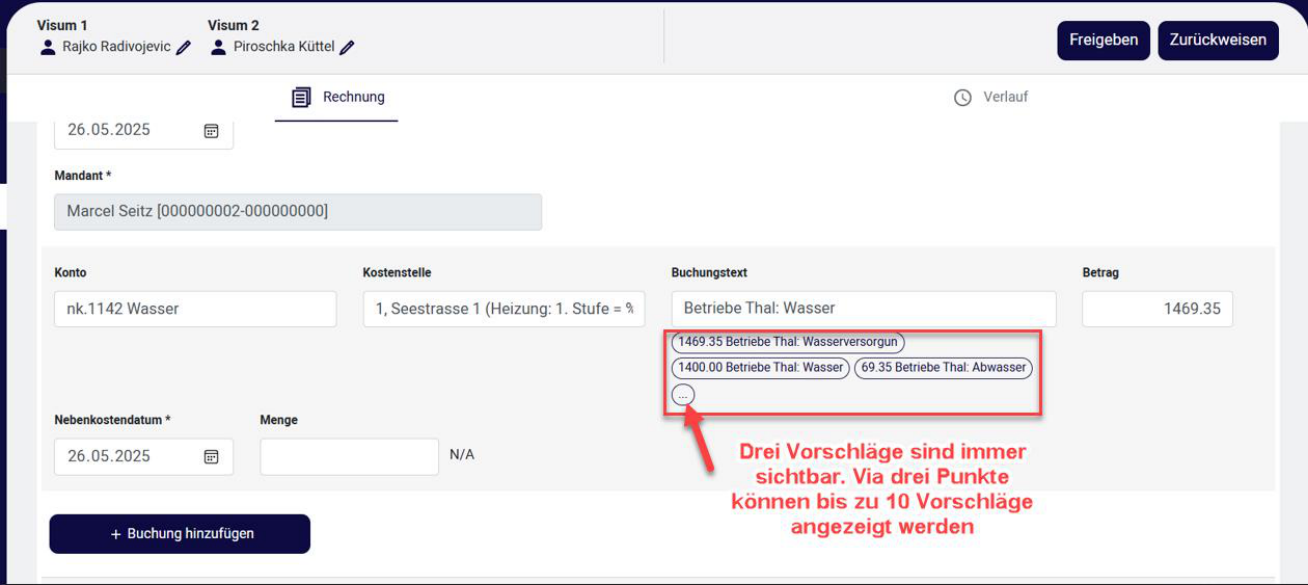Click the Zurückweisen button

(1218, 40)
